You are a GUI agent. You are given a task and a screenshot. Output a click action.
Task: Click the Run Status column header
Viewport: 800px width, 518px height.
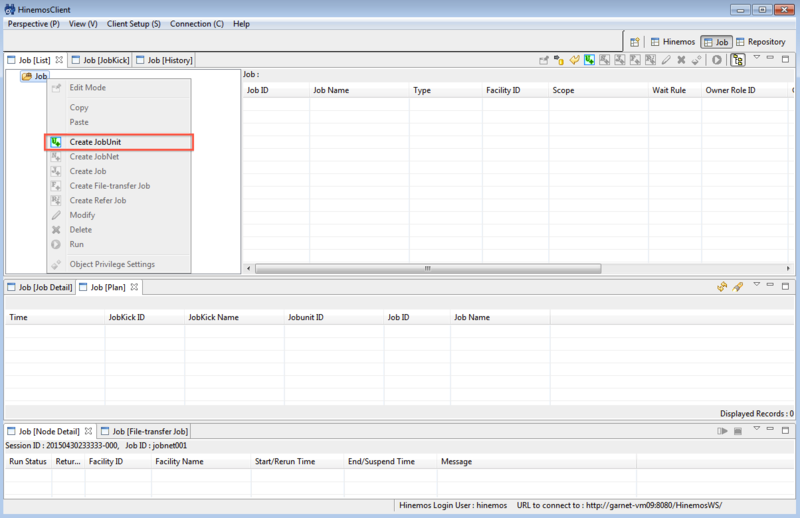click(x=28, y=461)
